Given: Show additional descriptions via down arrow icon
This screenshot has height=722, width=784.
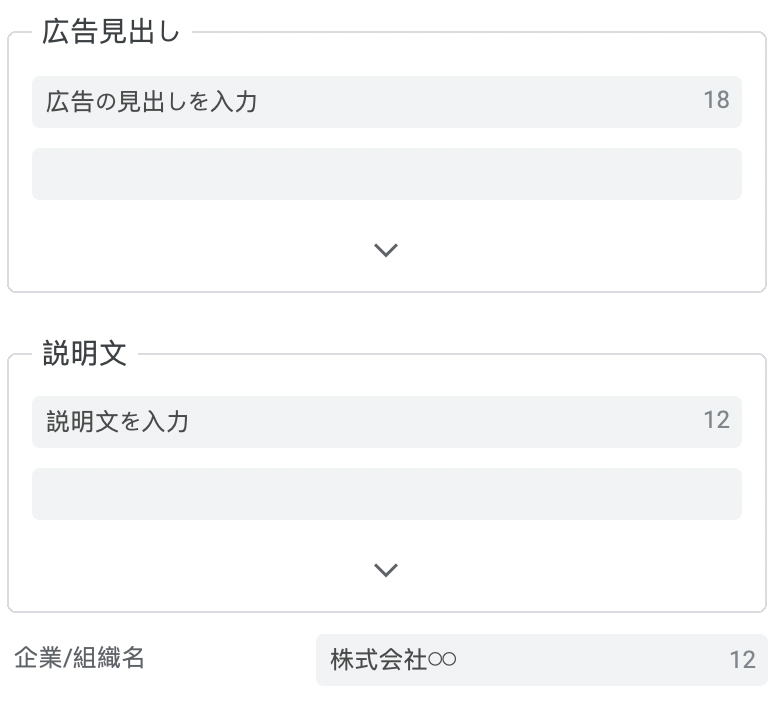Looking at the screenshot, I should [386, 570].
